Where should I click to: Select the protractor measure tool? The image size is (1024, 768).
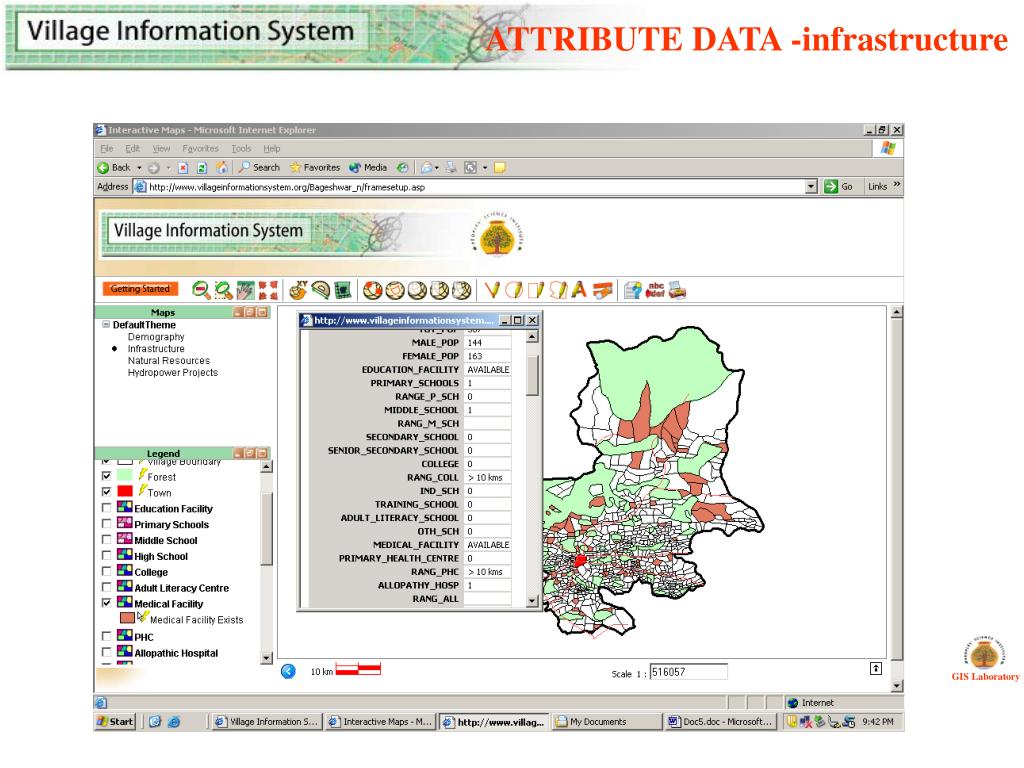pos(321,290)
